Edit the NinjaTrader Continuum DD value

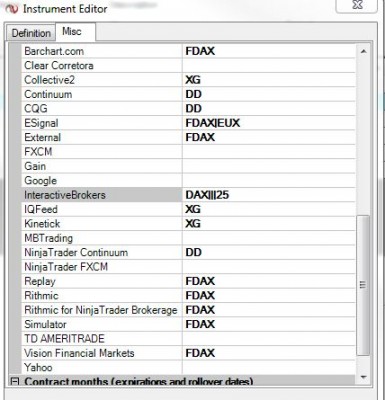coord(269,252)
